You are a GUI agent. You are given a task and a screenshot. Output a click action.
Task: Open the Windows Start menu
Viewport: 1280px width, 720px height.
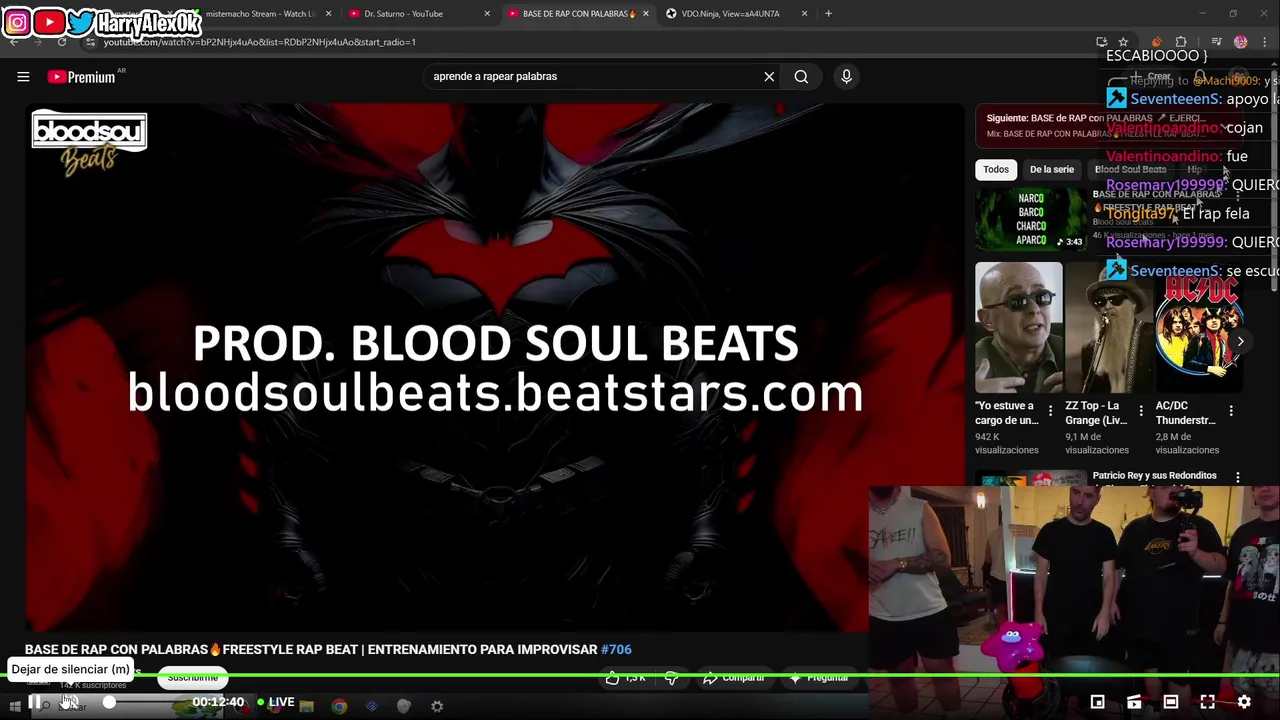[x=14, y=706]
